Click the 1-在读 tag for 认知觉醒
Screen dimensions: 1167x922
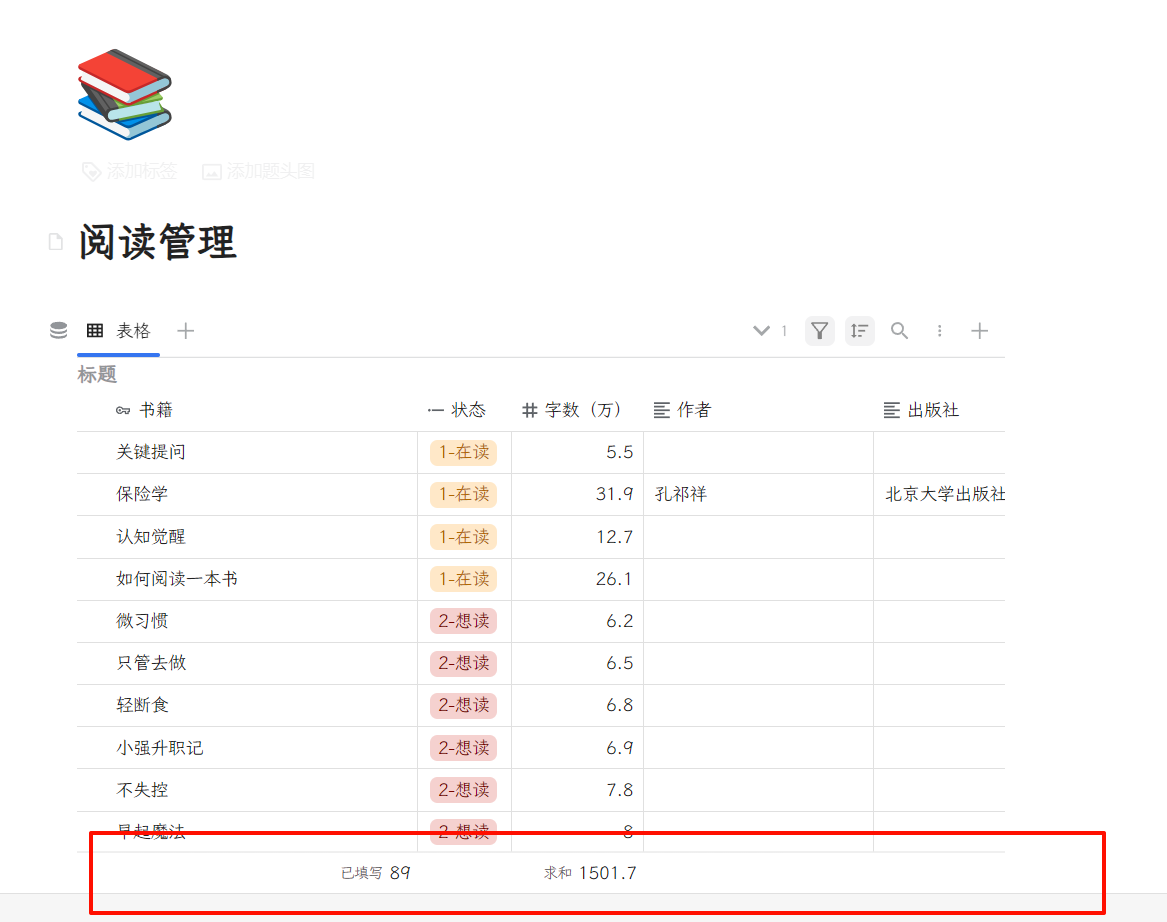point(464,537)
